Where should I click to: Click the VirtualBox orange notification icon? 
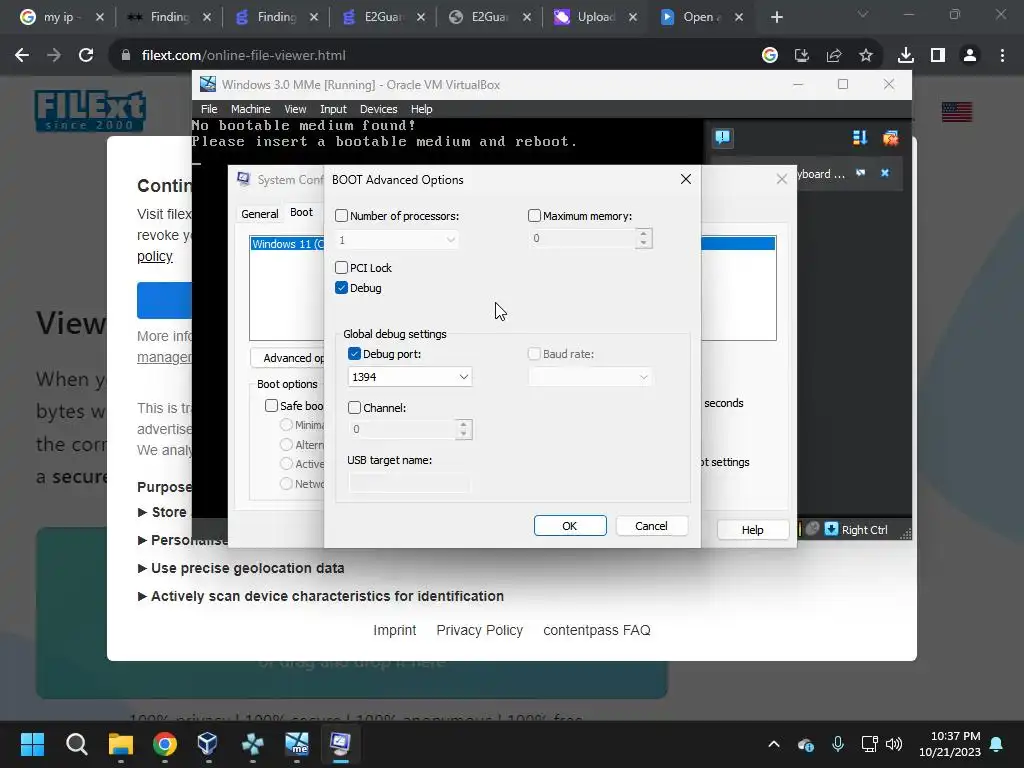[890, 137]
